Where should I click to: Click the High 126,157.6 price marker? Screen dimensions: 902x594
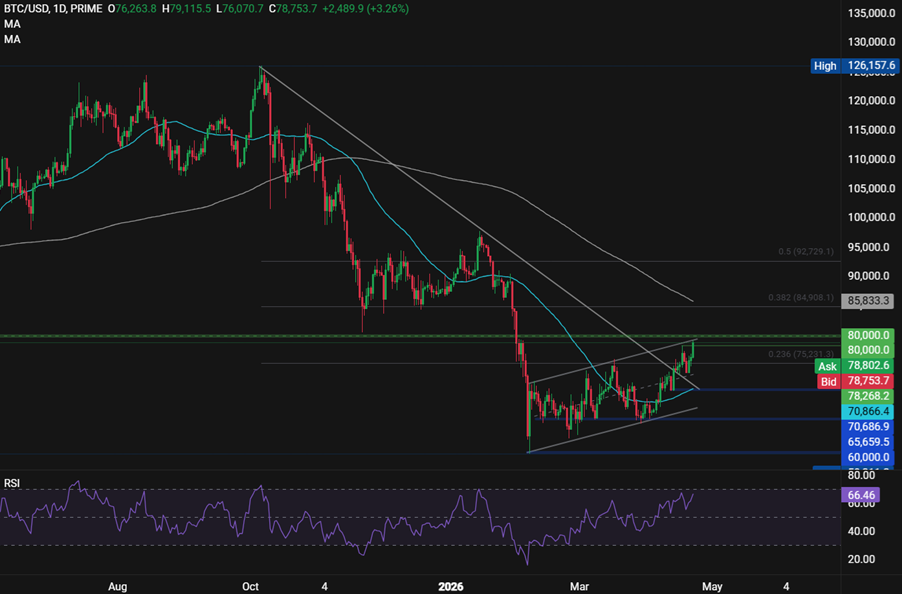point(852,66)
